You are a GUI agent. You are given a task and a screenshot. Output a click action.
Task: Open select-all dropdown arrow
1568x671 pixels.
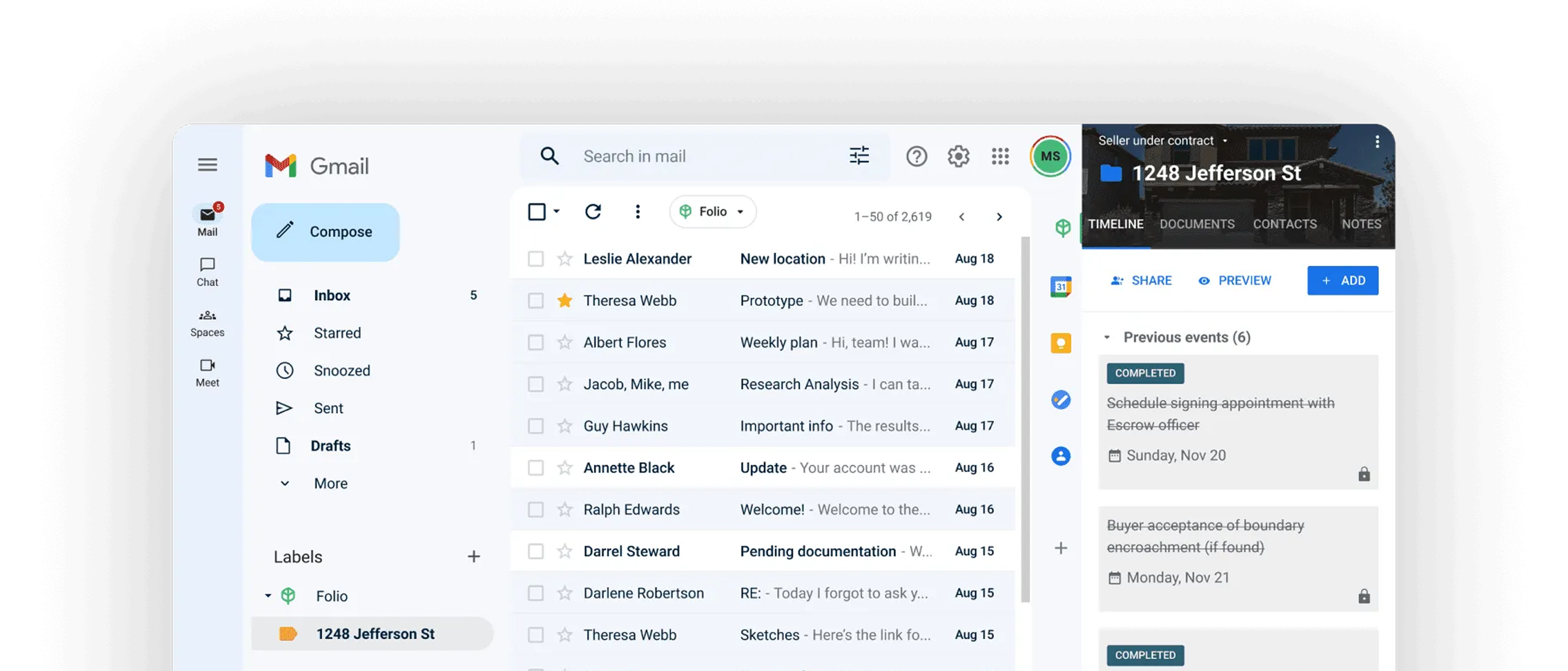coord(557,211)
